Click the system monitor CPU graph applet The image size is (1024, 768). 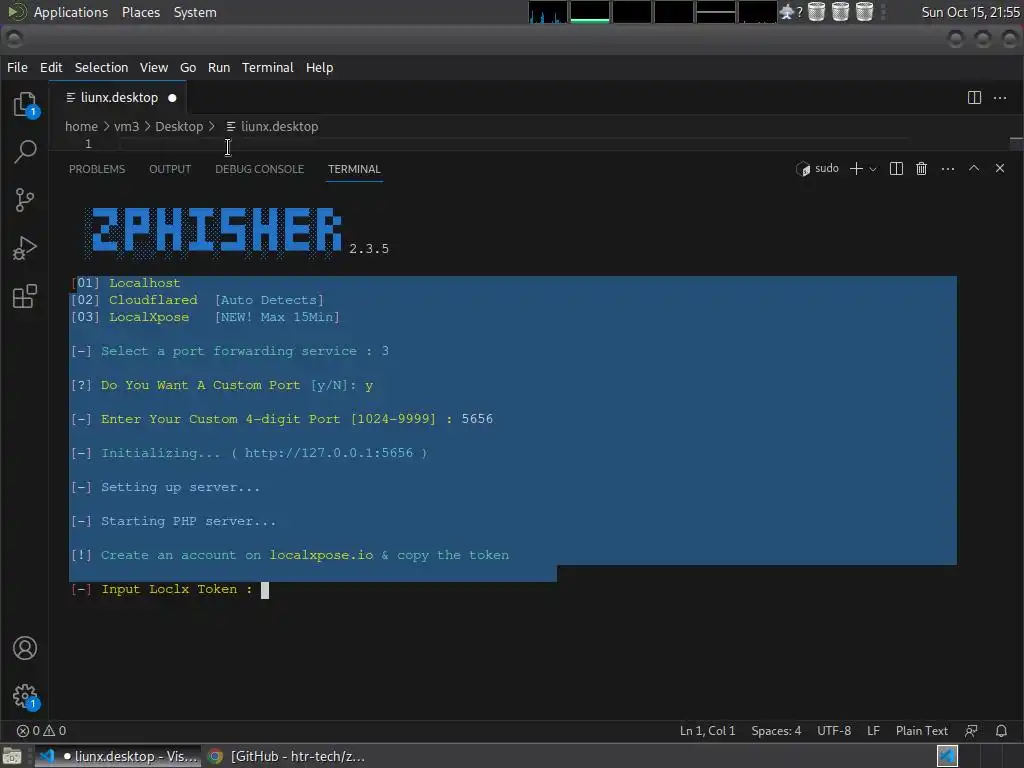[547, 12]
